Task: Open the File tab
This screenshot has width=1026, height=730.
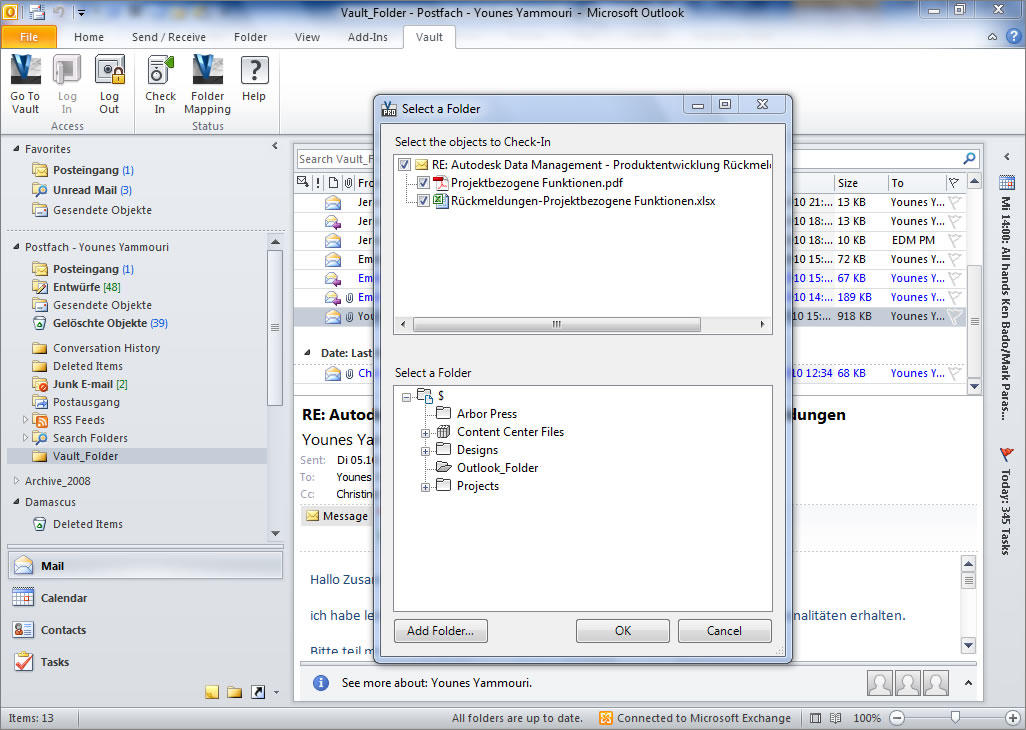Action: pyautogui.click(x=29, y=37)
